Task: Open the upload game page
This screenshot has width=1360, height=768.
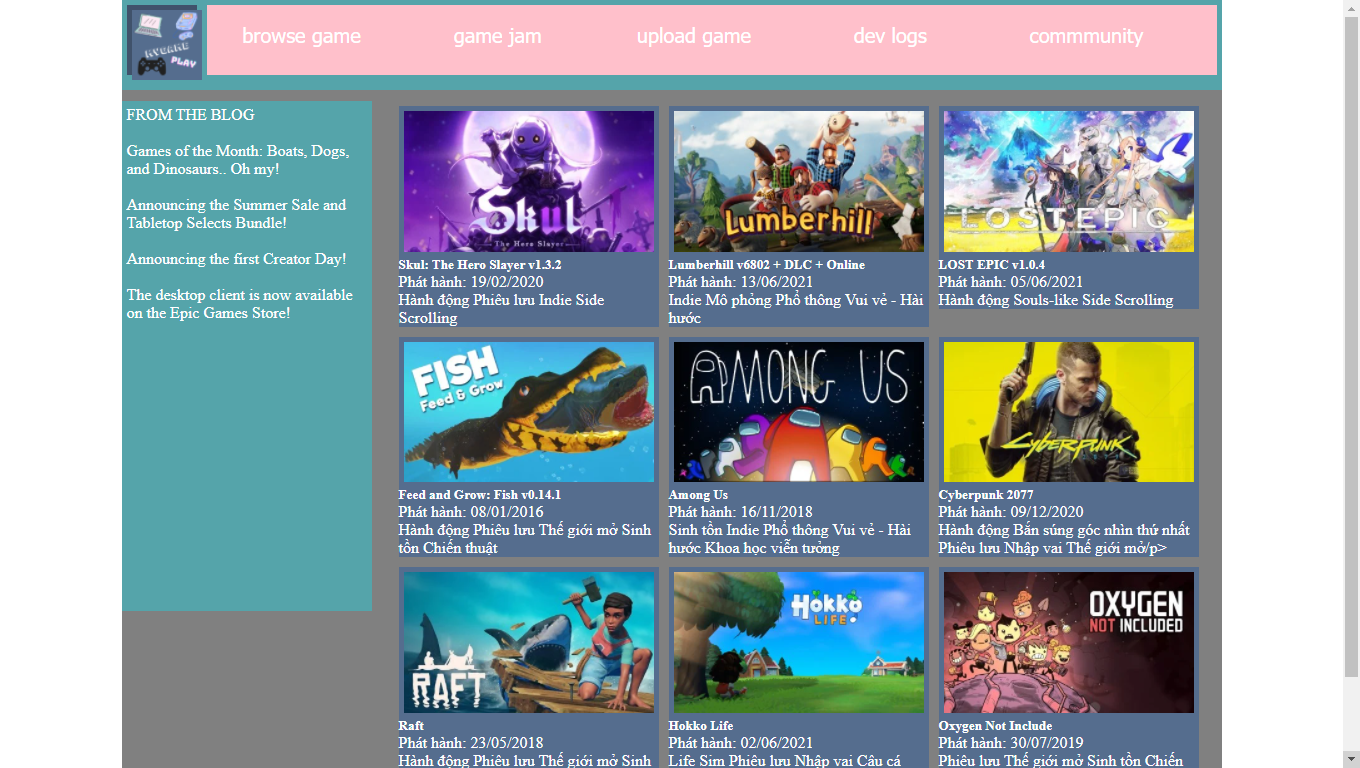Action: click(694, 36)
